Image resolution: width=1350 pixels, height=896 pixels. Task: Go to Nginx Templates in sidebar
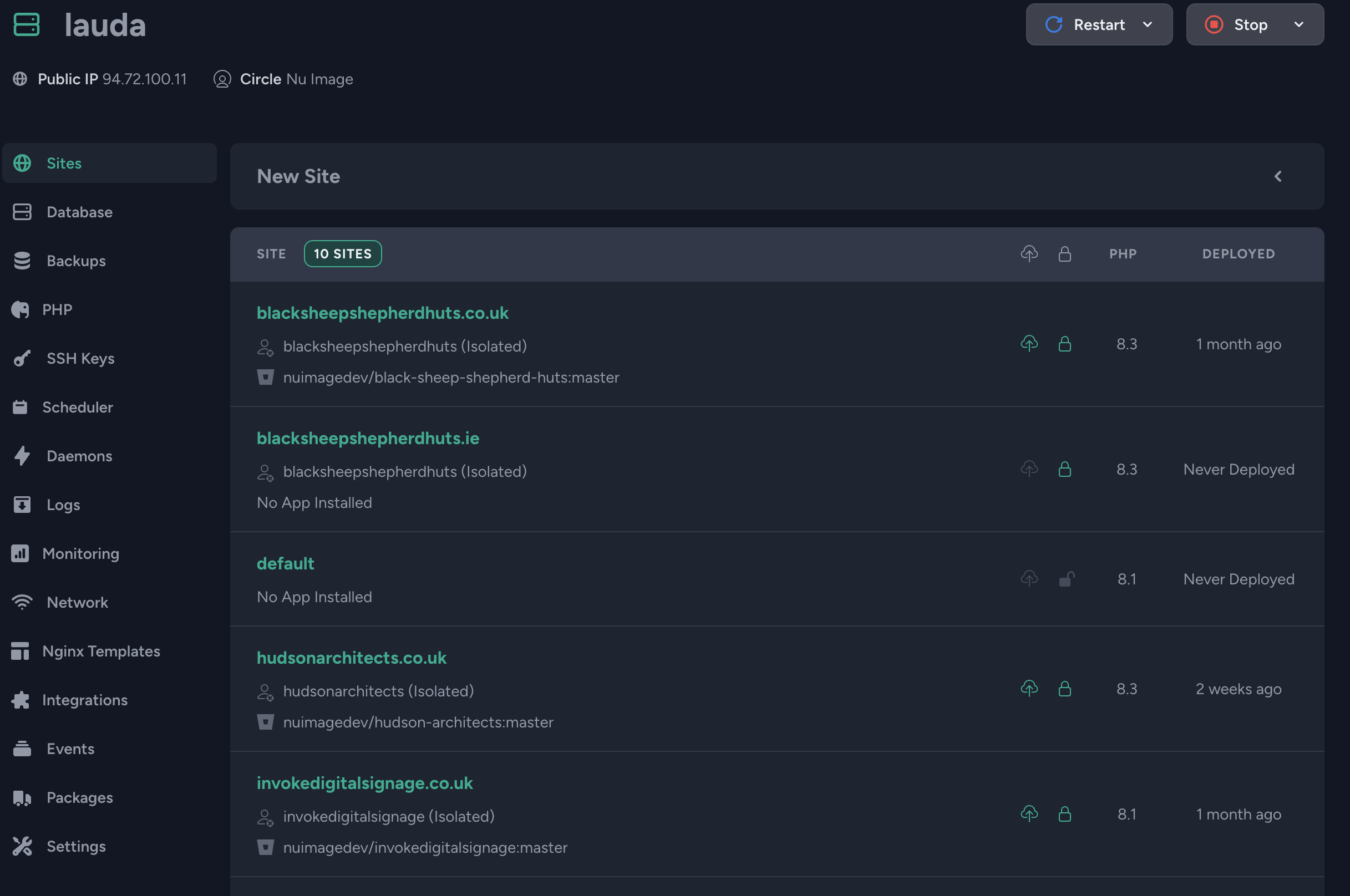(x=100, y=651)
